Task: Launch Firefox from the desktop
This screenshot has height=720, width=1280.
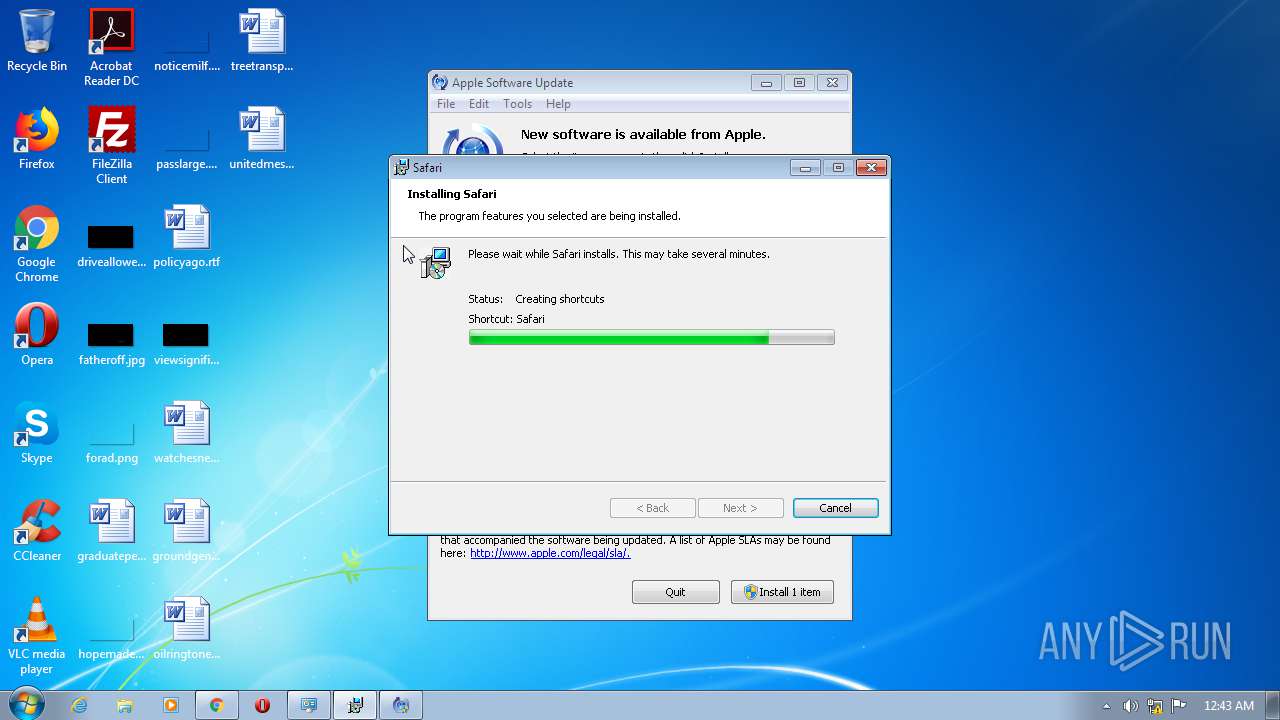Action: [37, 138]
